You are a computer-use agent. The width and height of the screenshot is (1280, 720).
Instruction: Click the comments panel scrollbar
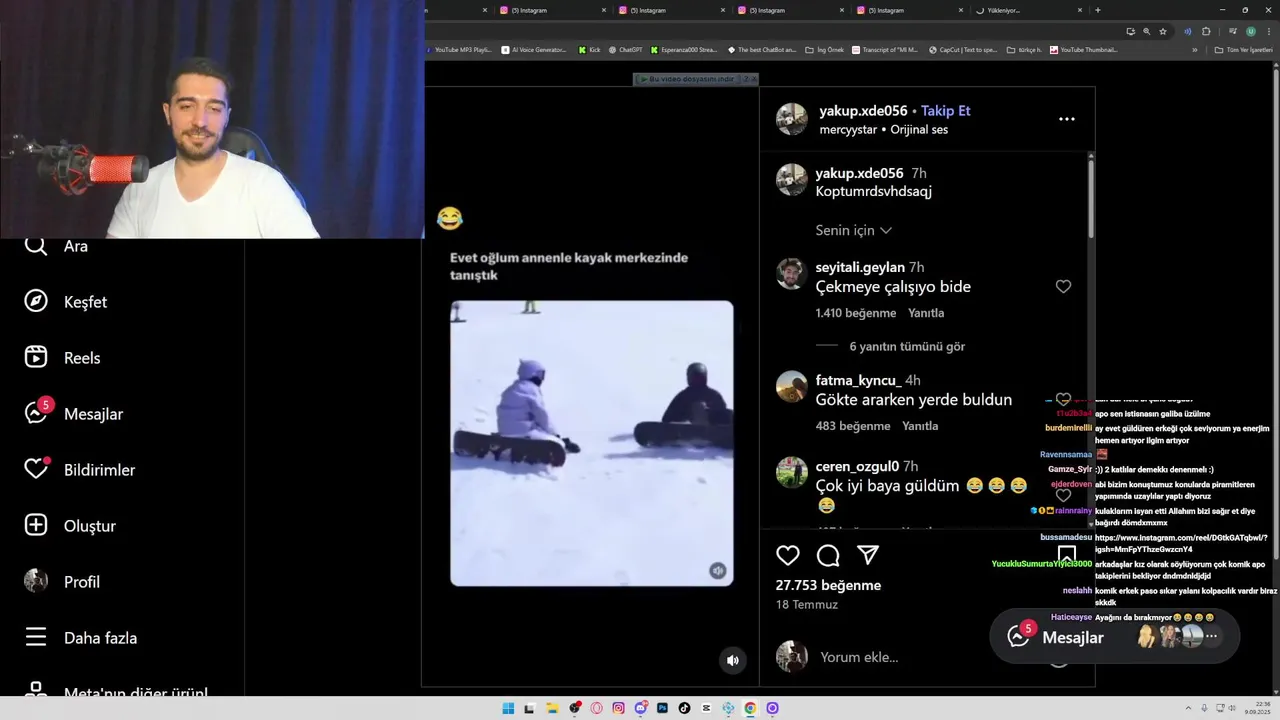[1090, 200]
